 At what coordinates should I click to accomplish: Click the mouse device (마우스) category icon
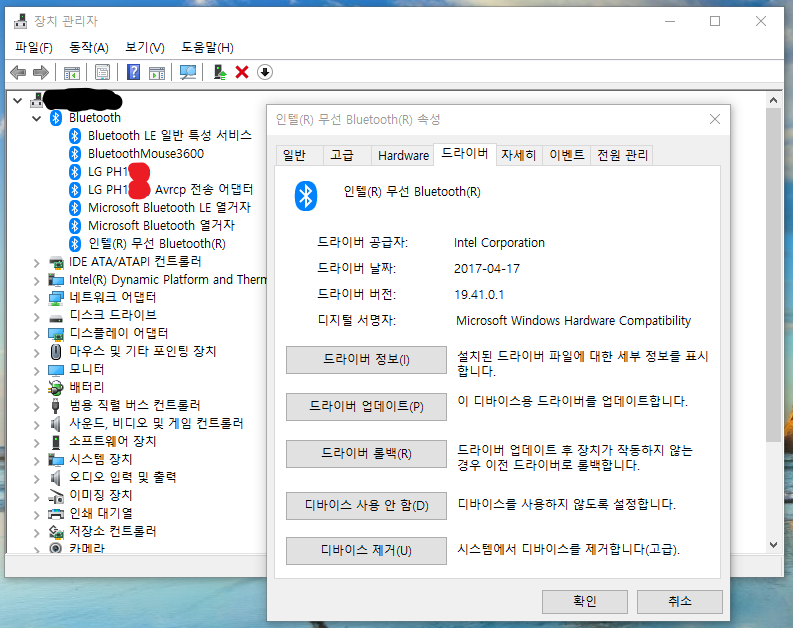tap(56, 351)
